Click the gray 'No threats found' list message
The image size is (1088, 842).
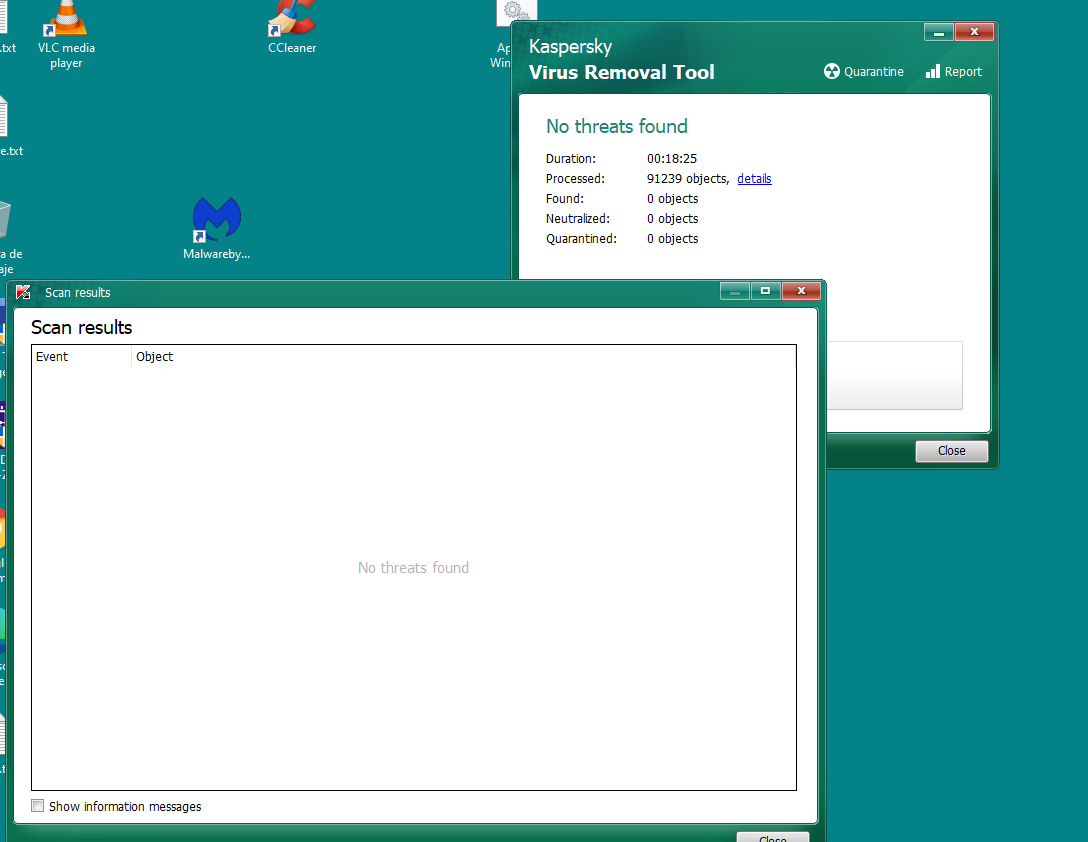(x=414, y=568)
